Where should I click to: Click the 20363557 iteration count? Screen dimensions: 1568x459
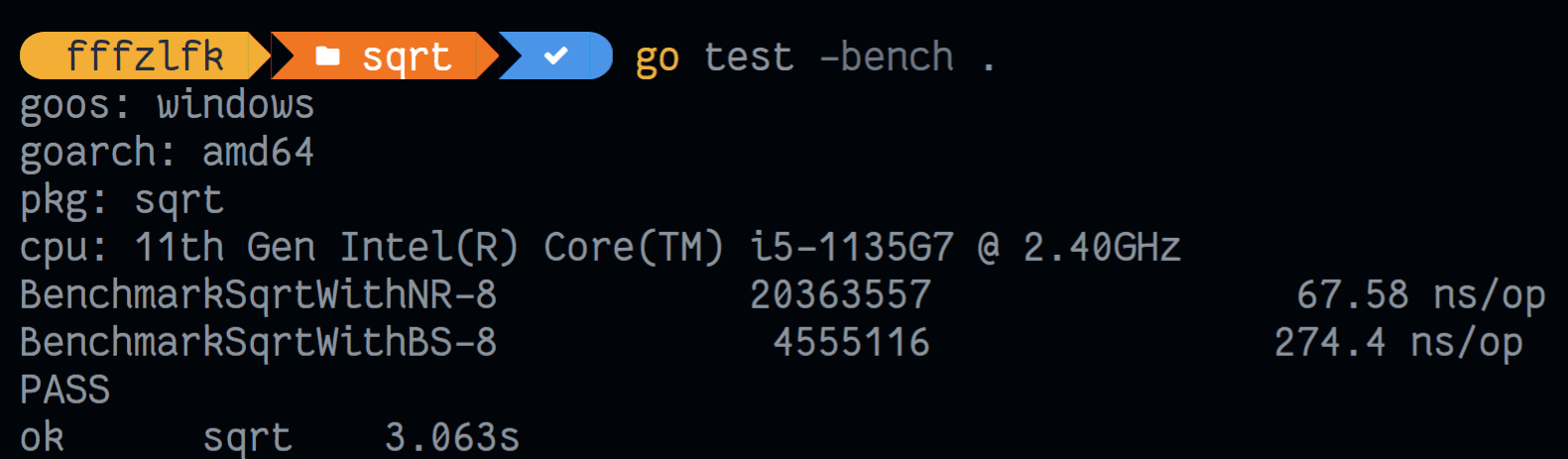tap(840, 294)
